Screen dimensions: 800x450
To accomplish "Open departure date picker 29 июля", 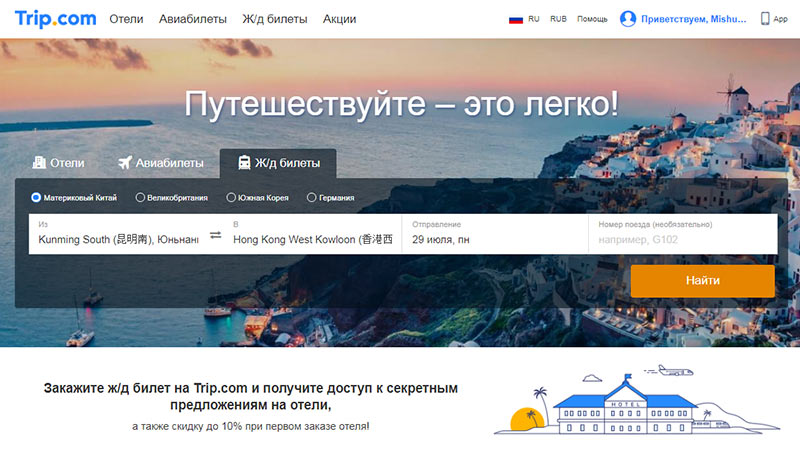I will coord(495,234).
